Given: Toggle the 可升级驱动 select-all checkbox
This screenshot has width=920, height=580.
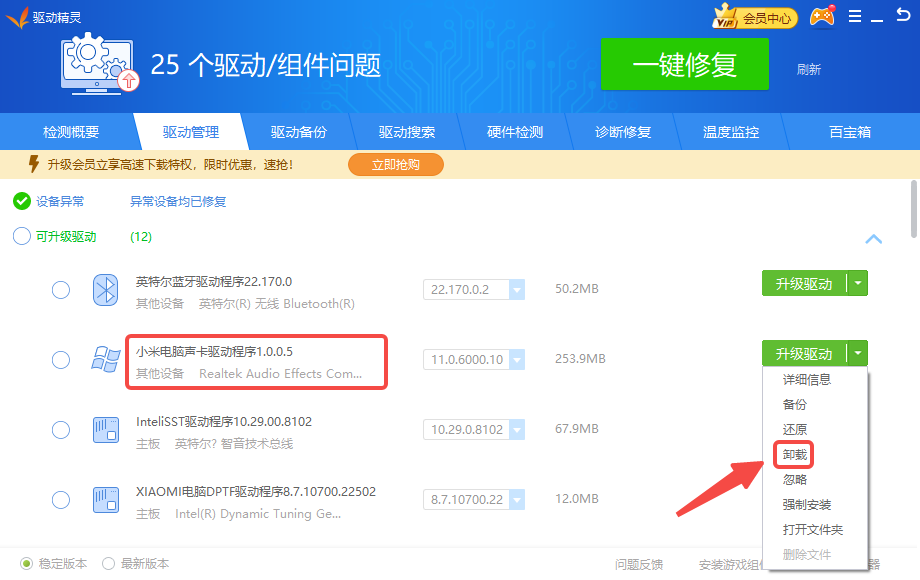Looking at the screenshot, I should (22, 237).
